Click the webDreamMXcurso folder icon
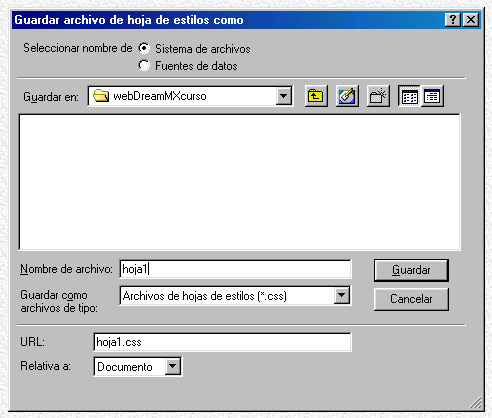Image resolution: width=492 pixels, height=418 pixels. (x=101, y=96)
